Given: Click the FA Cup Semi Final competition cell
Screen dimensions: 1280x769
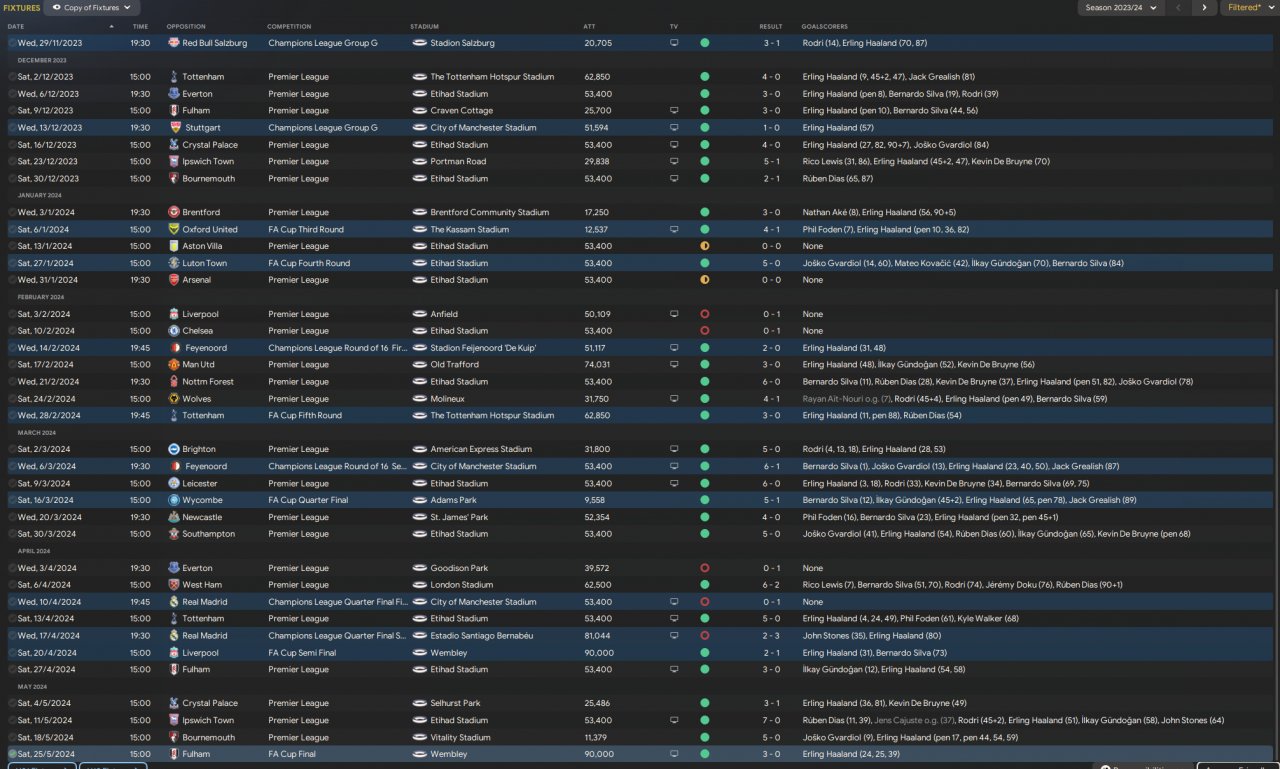Looking at the screenshot, I should 302,653.
